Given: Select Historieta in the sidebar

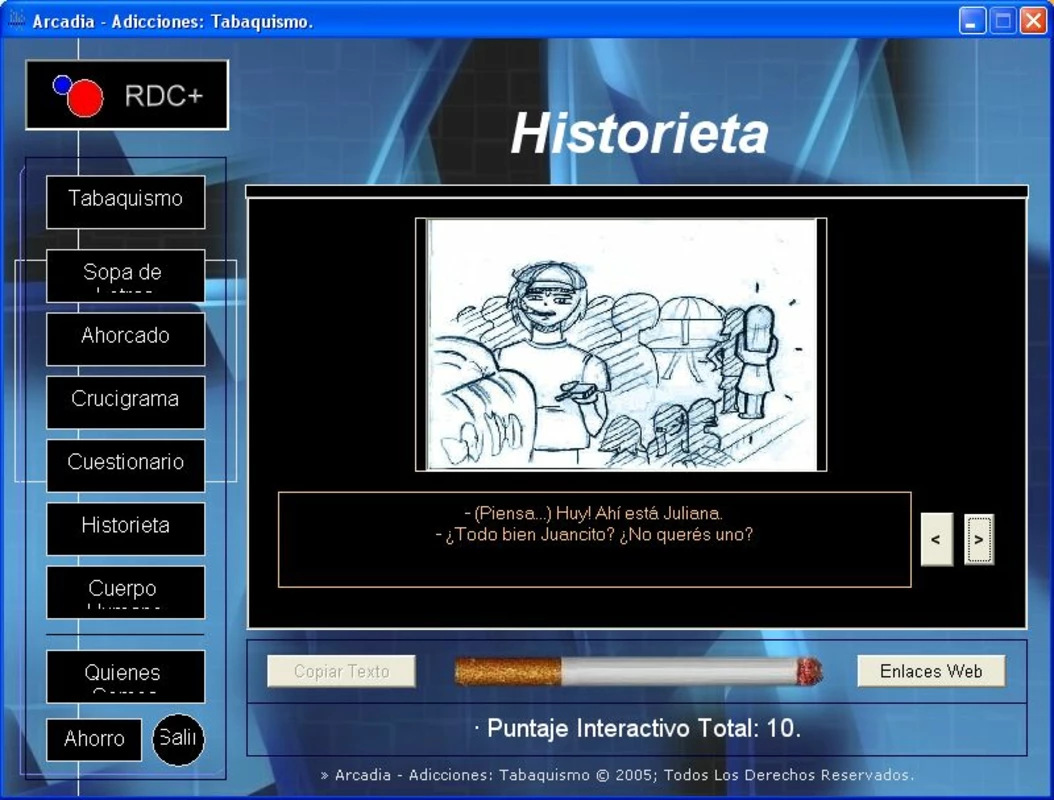Looking at the screenshot, I should click(126, 528).
